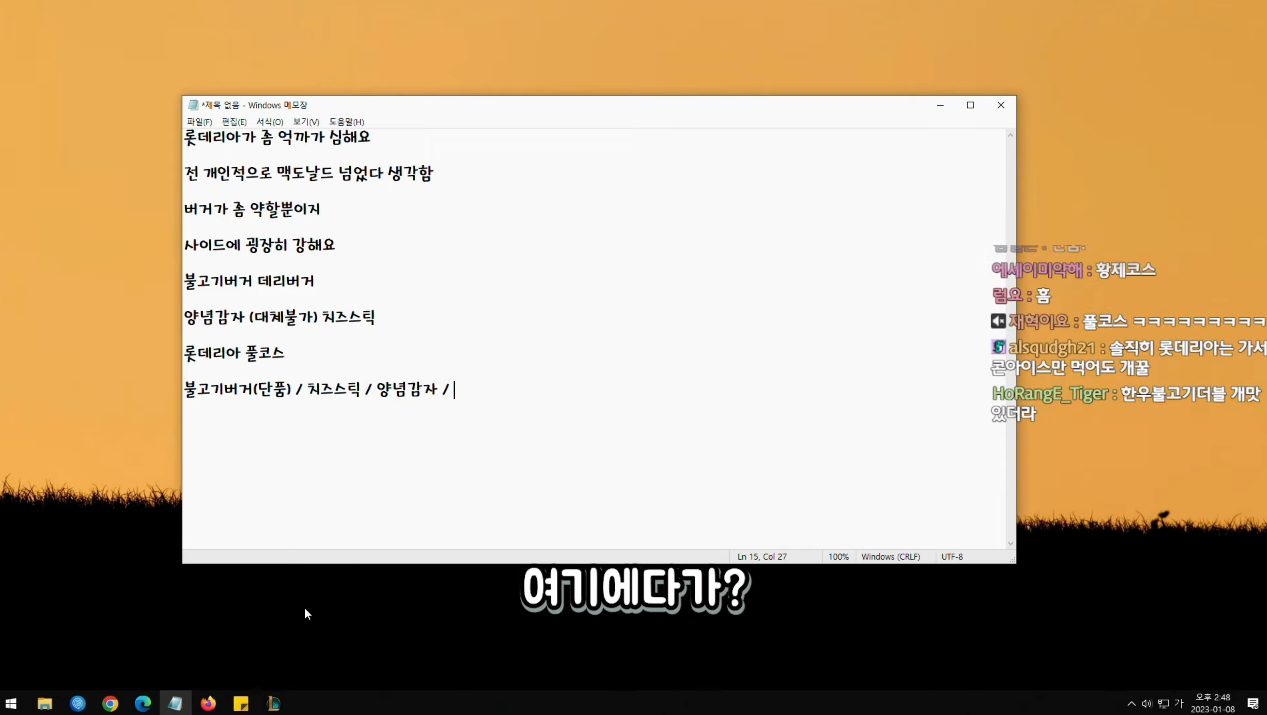Select the active Notepad icon on the taskbar

(175, 703)
